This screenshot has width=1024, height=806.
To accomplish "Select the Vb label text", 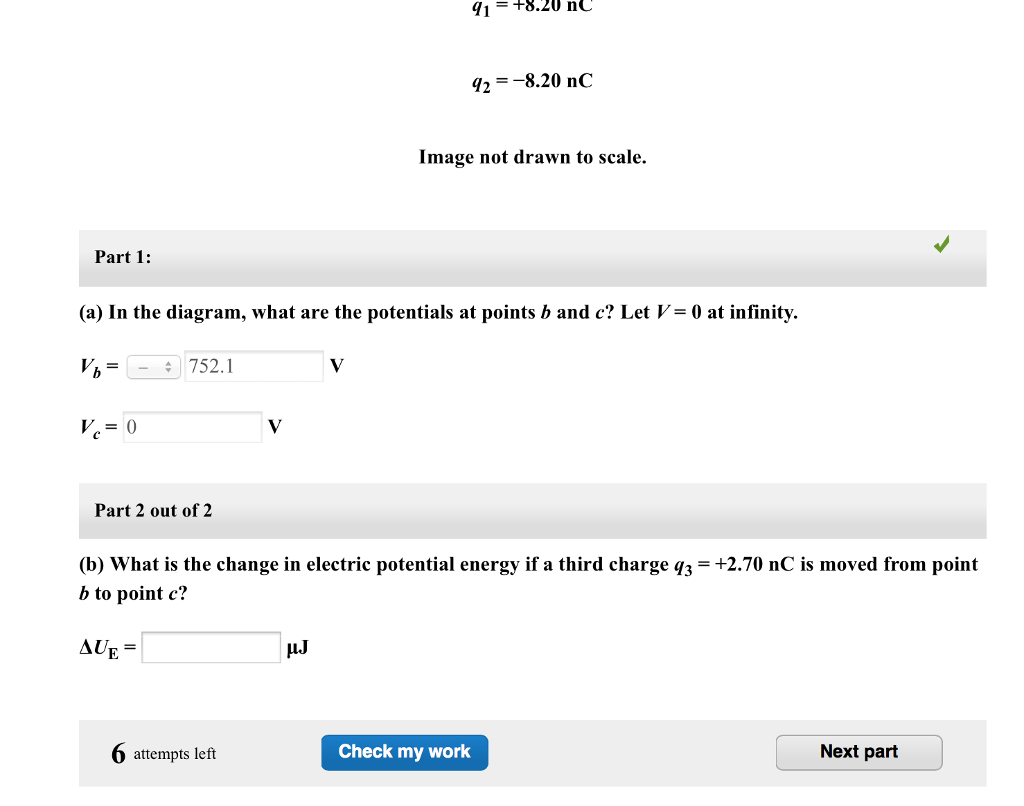I will coord(89,366).
